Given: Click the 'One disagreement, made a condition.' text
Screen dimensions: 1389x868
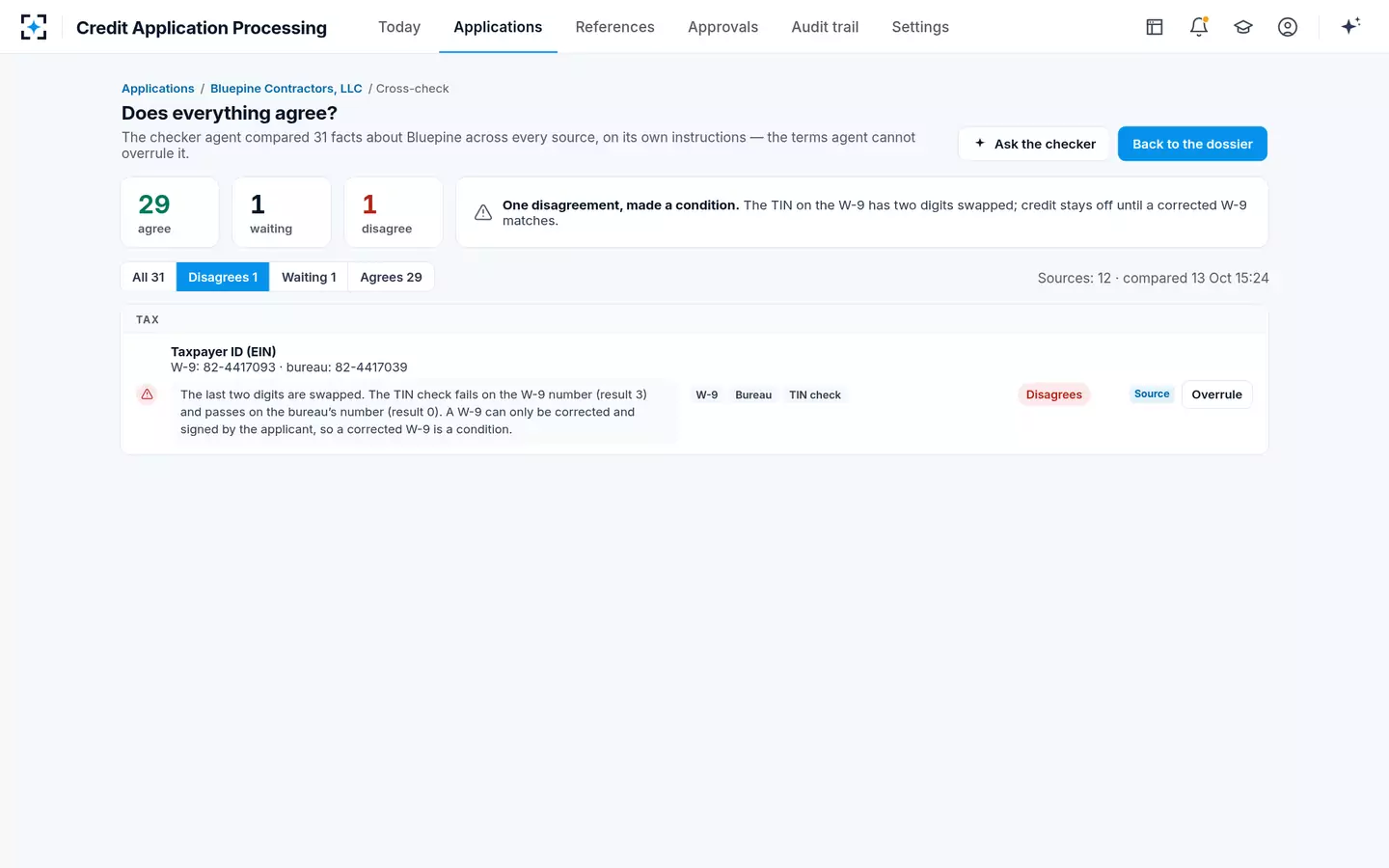Looking at the screenshot, I should coord(620,205).
